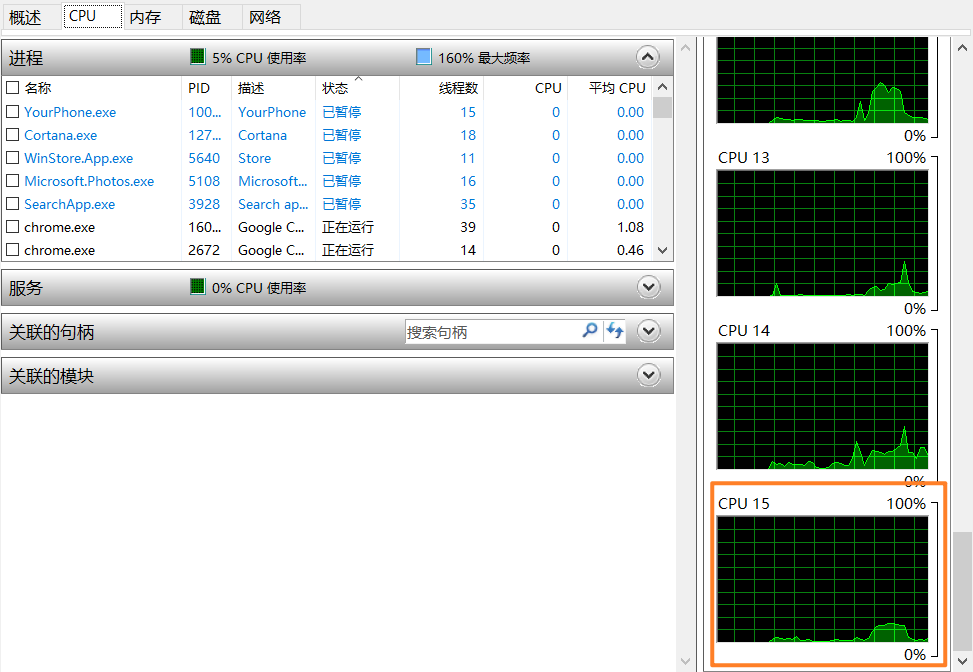Select the CPU 14 graph
The image size is (973, 672).
pos(822,406)
